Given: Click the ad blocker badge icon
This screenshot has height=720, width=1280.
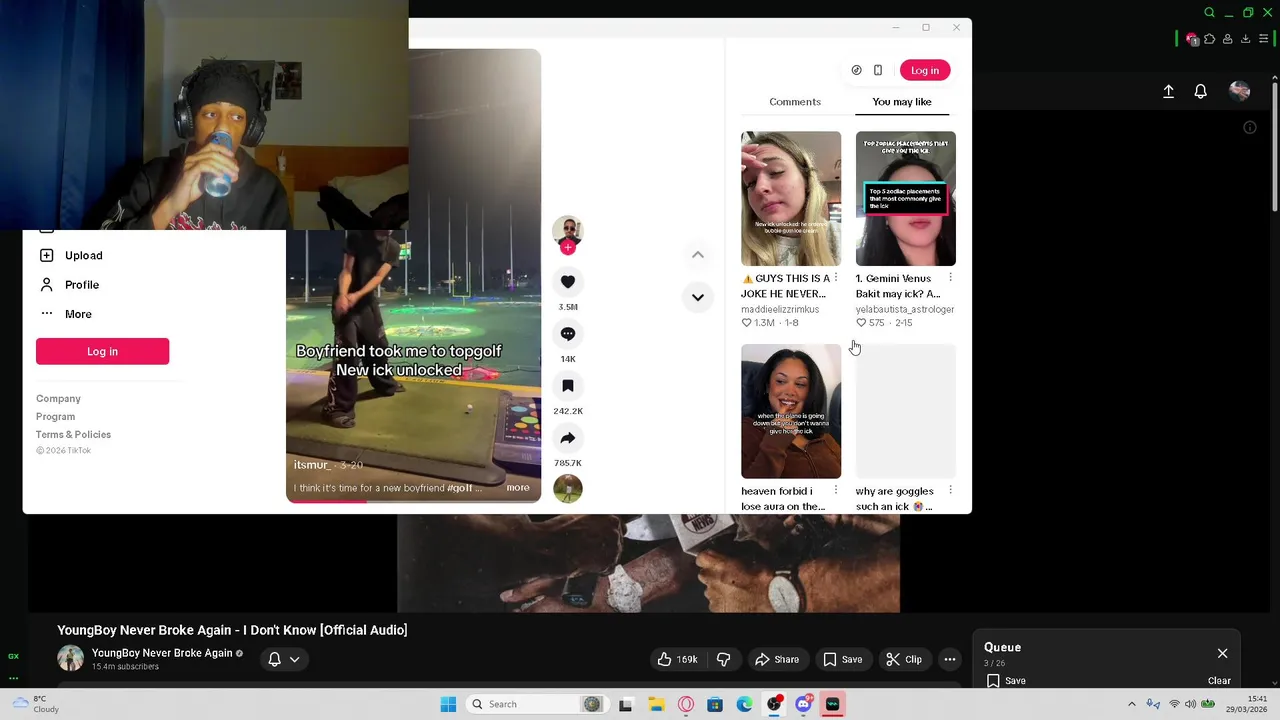Looking at the screenshot, I should click(1192, 39).
